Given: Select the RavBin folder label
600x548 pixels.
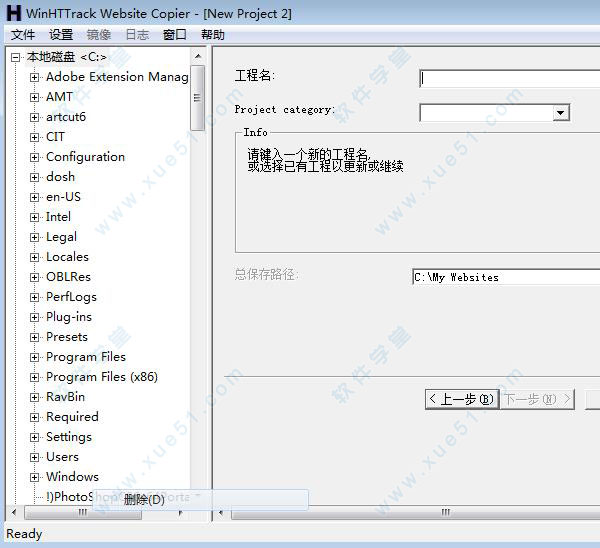Looking at the screenshot, I should coord(65,397).
